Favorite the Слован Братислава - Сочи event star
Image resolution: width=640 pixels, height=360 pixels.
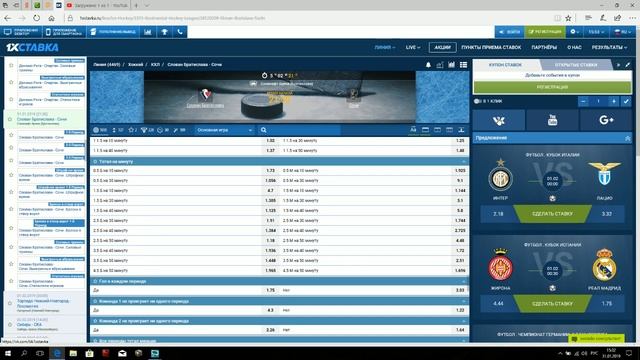(x=10, y=119)
